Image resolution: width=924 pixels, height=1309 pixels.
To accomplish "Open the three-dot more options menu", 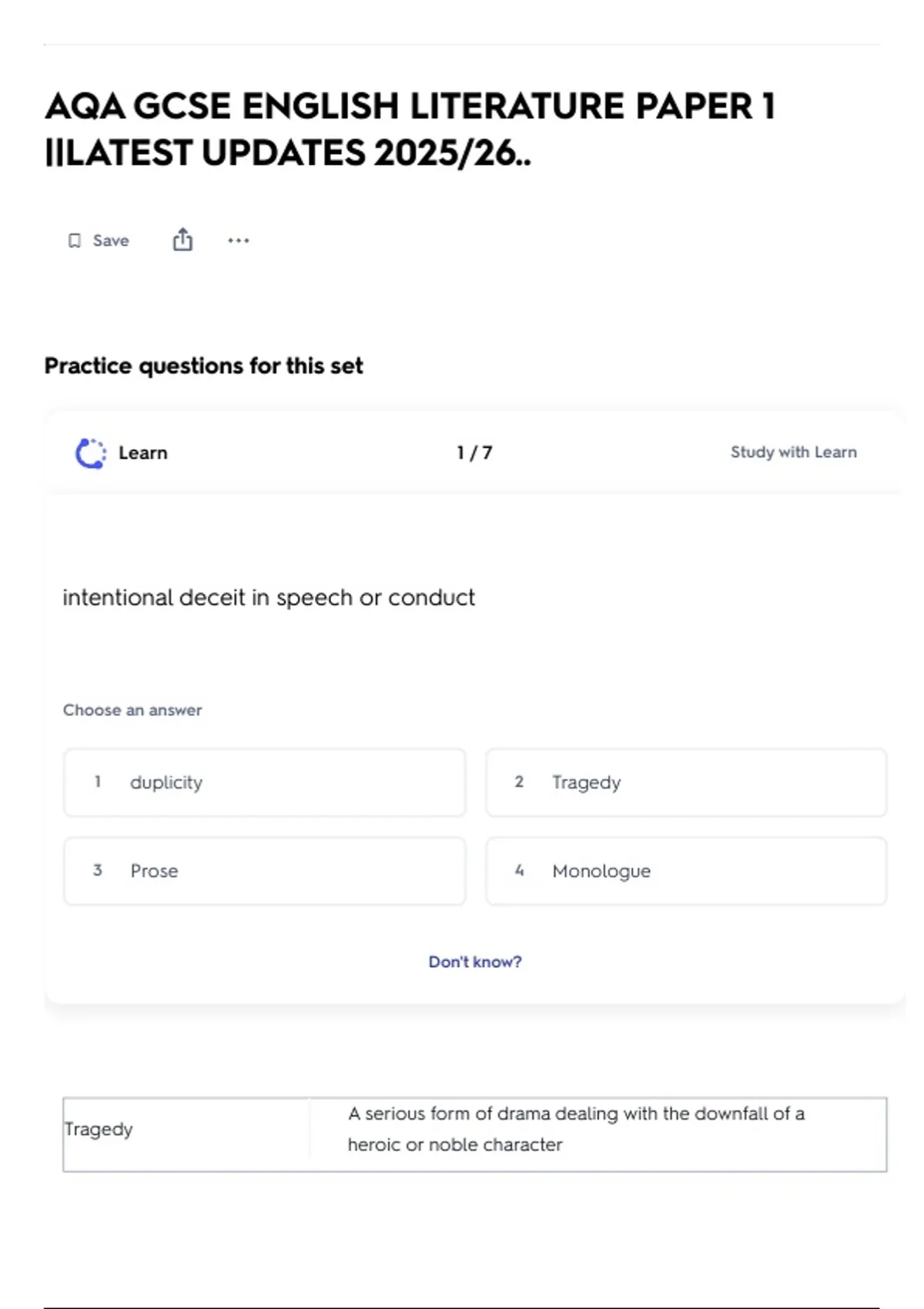I will [x=239, y=241].
